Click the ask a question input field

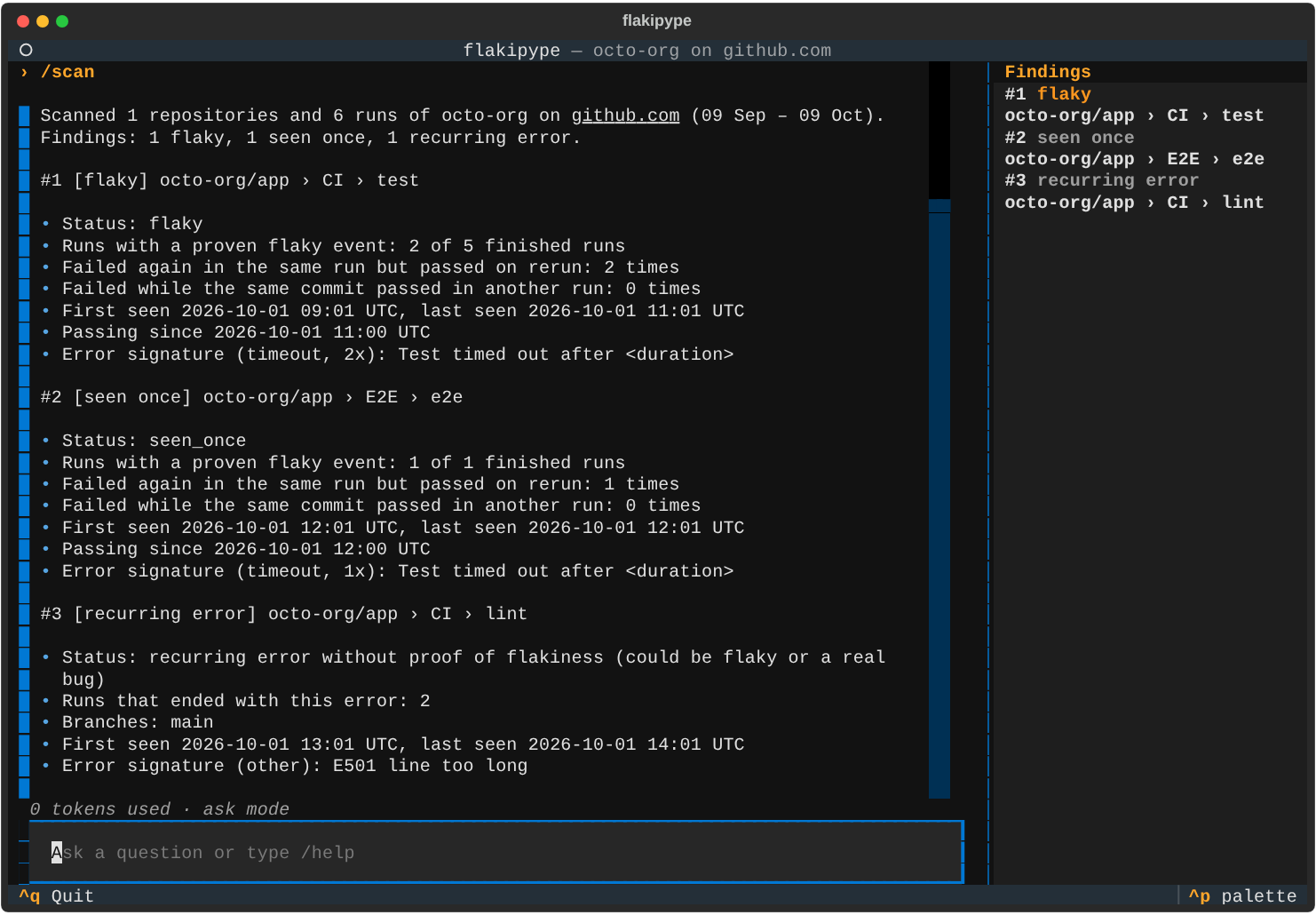pyautogui.click(x=496, y=852)
